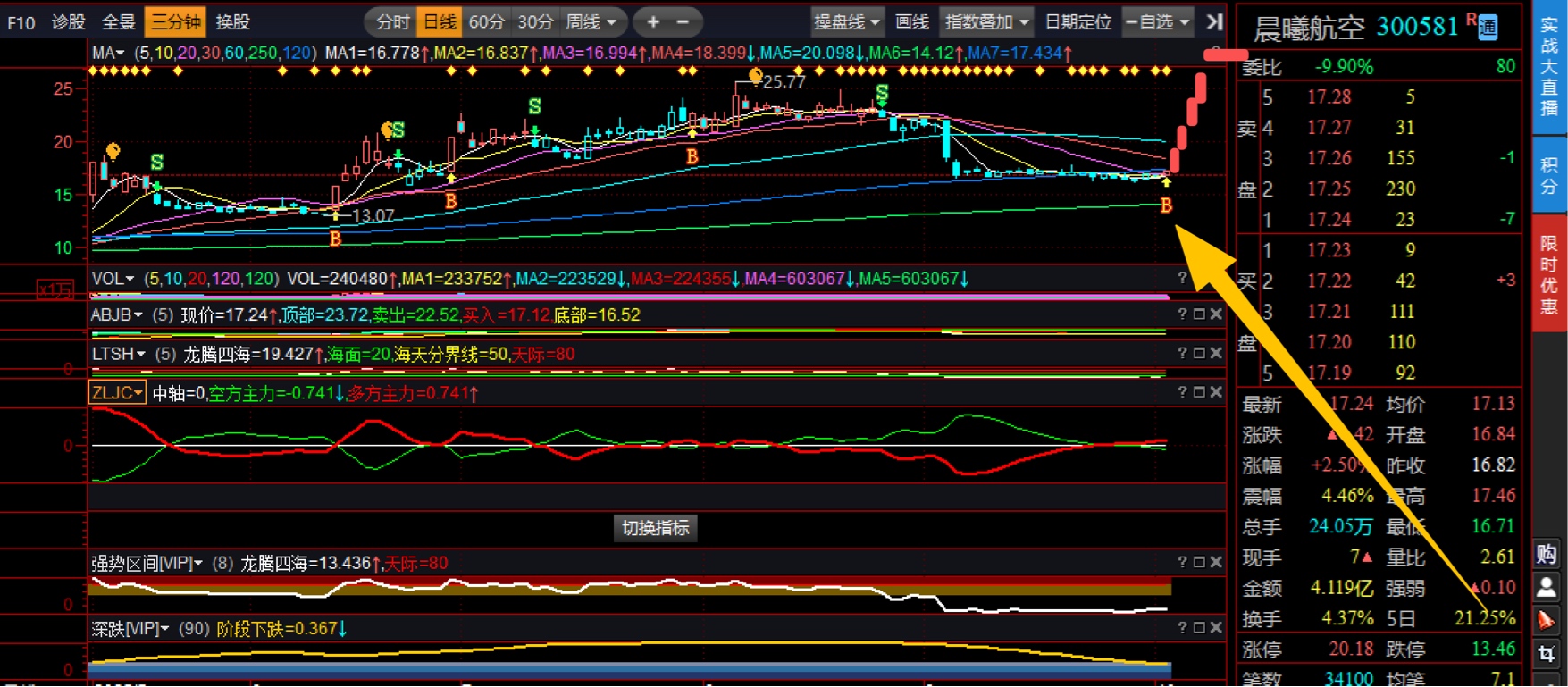
Task: Click the alert bell icon in sidebar
Action: 1547,620
